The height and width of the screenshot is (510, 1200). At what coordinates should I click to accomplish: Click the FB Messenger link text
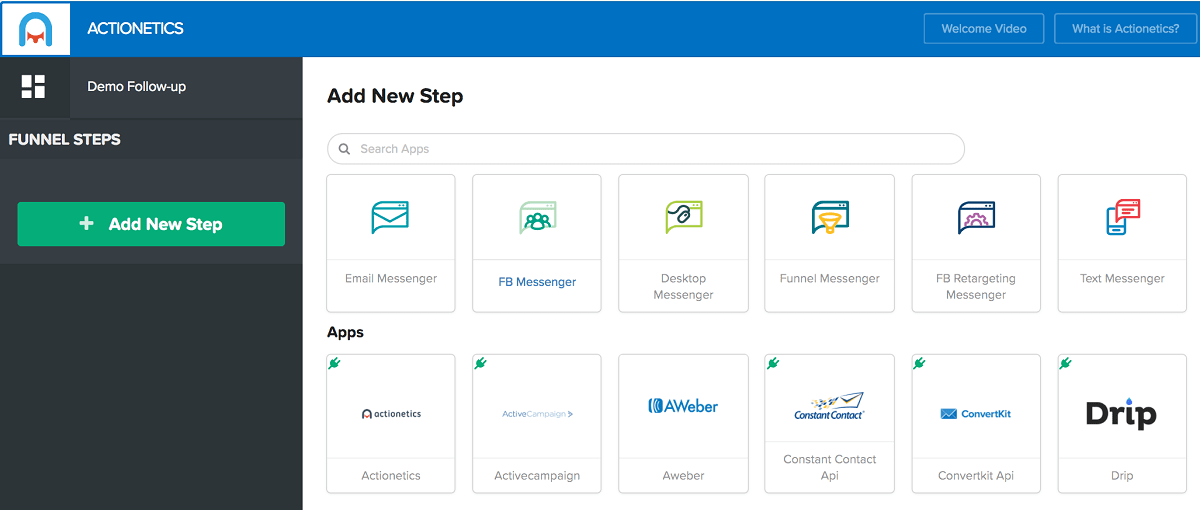(537, 282)
